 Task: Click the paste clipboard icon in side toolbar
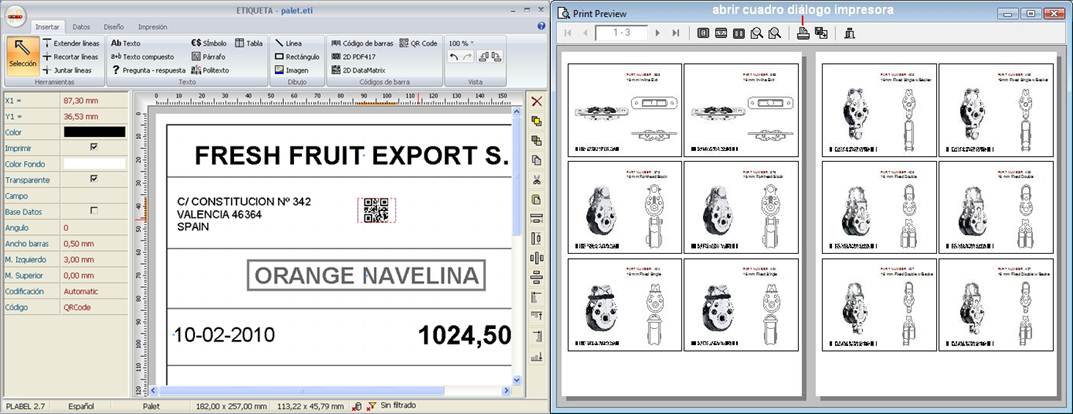pyautogui.click(x=536, y=200)
